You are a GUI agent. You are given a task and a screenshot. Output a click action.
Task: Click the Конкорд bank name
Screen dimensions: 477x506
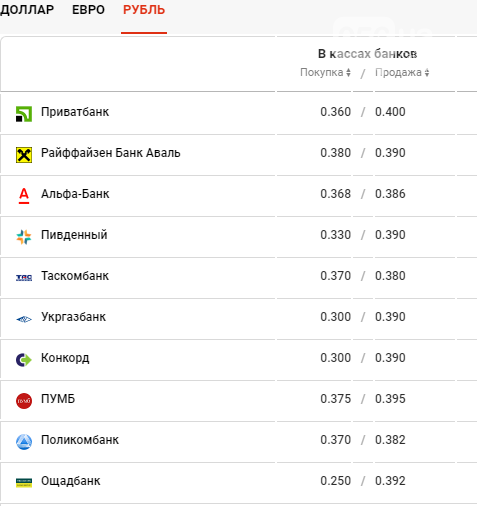pos(65,358)
